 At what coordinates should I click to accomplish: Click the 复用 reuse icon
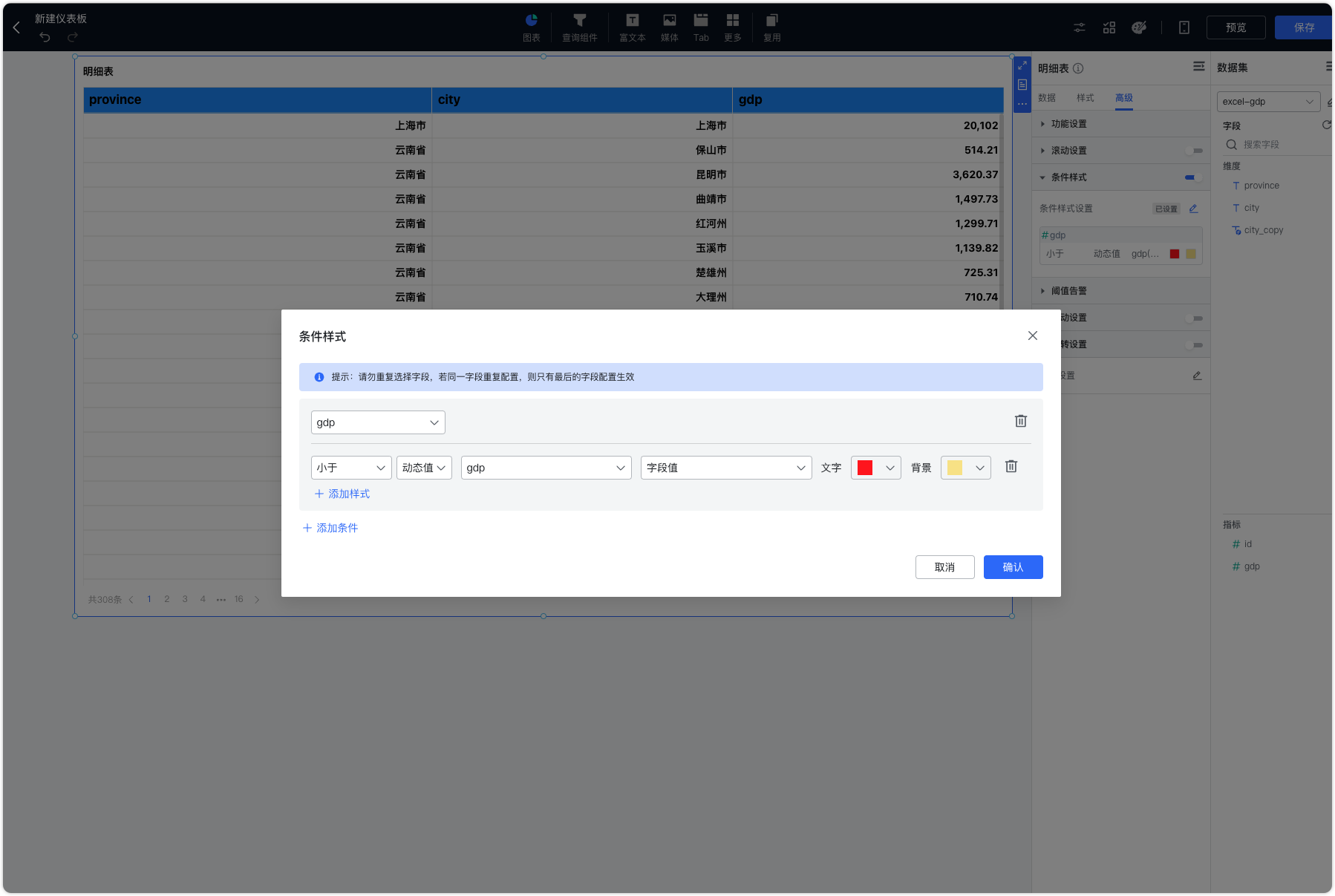[x=772, y=27]
